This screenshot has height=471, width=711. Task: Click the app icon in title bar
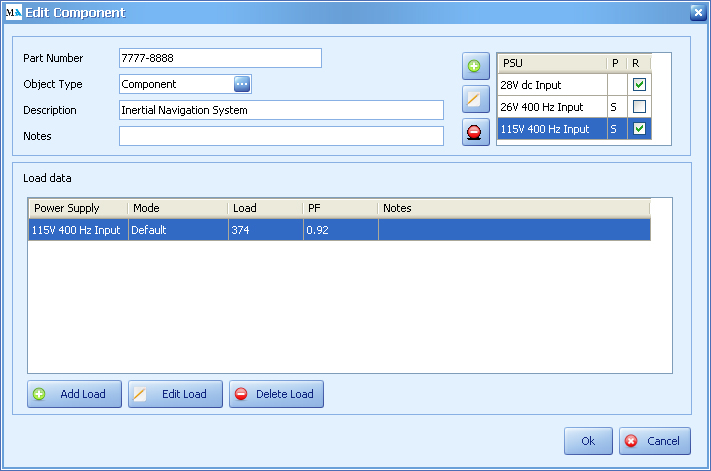coord(14,12)
